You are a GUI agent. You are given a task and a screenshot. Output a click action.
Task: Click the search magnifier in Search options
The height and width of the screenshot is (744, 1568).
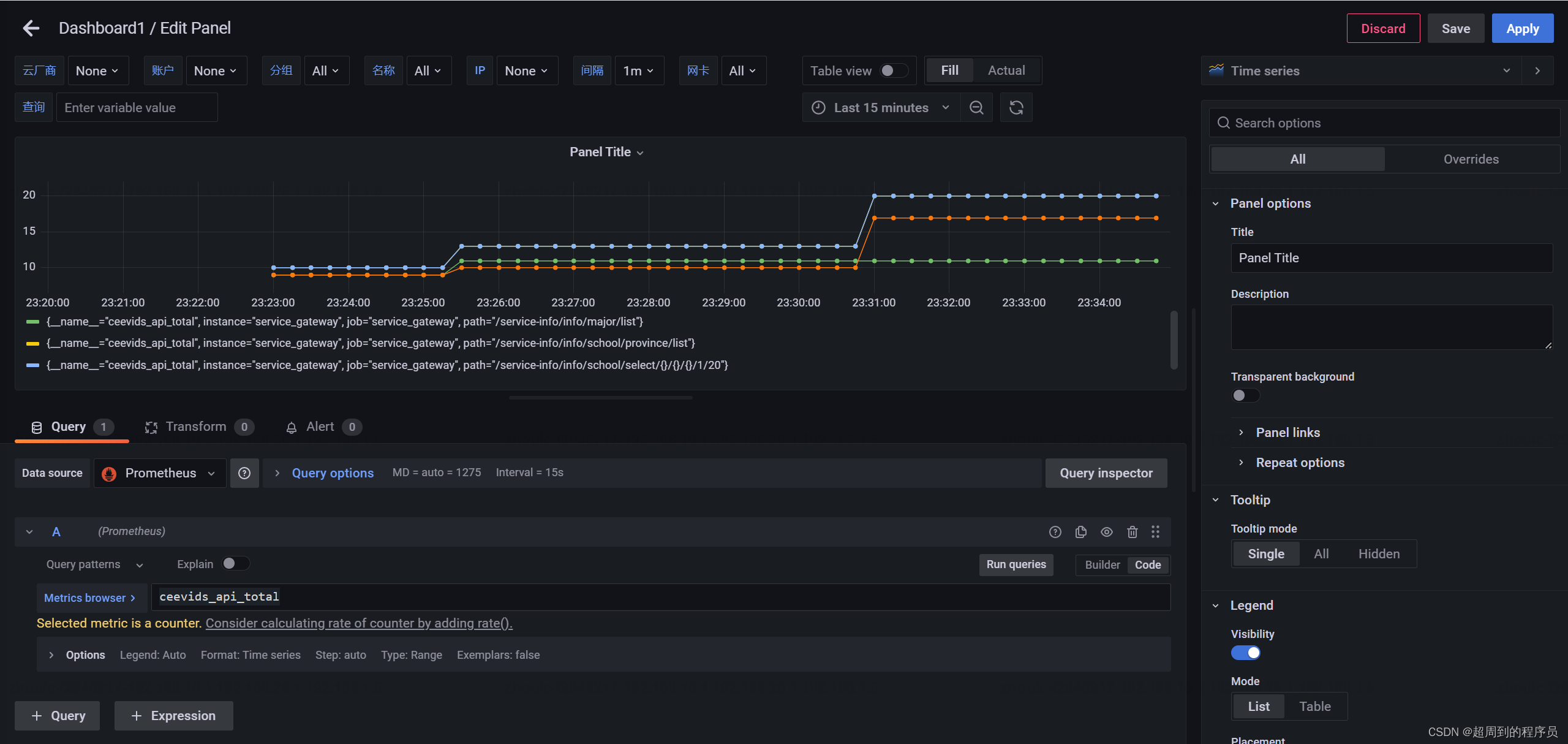coord(1223,123)
